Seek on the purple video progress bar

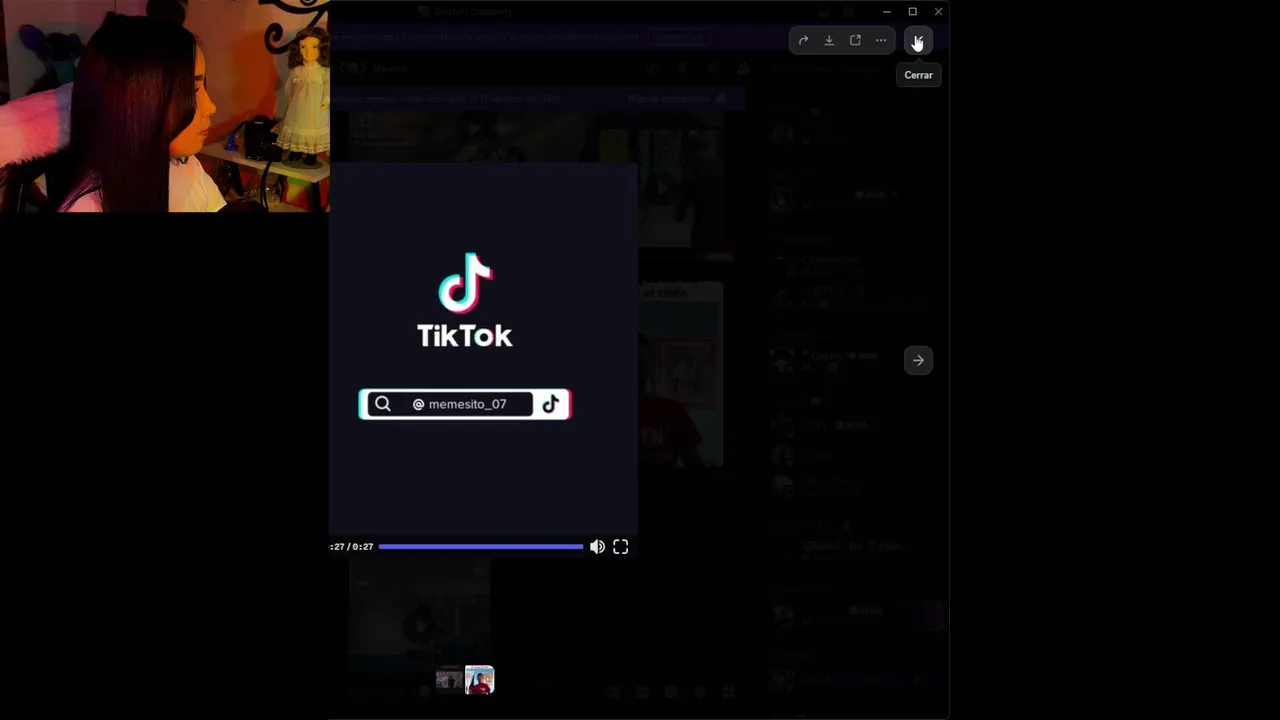click(x=481, y=546)
